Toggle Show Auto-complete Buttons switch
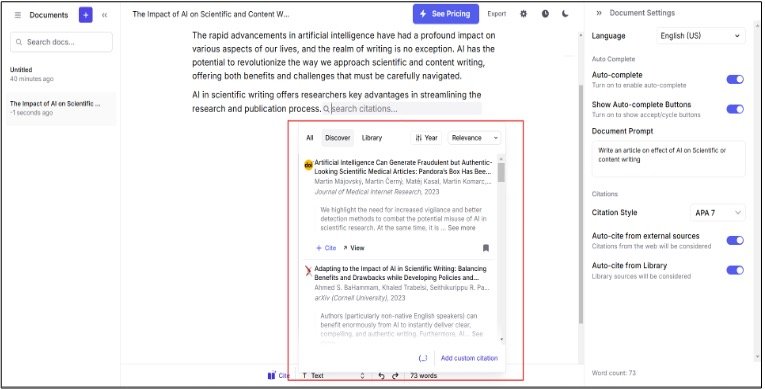Viewport: 765px width, 390px height. pos(735,109)
